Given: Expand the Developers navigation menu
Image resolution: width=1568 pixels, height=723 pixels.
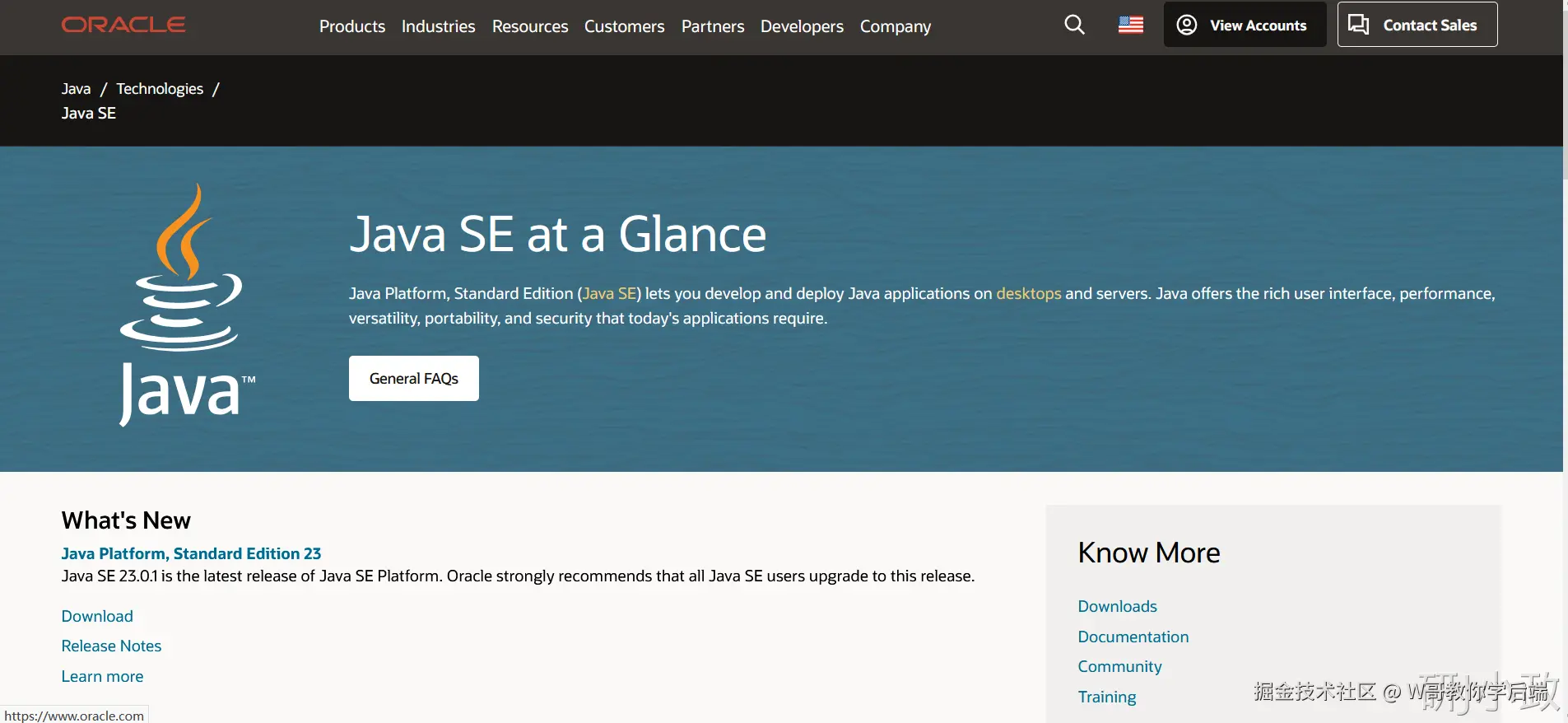Looking at the screenshot, I should [802, 26].
